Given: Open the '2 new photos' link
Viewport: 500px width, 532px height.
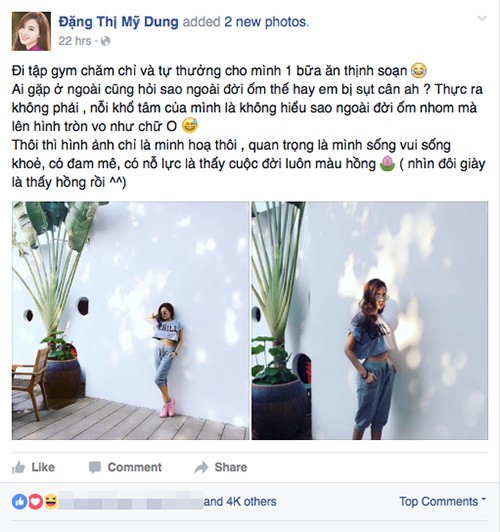Looking at the screenshot, I should click(266, 22).
